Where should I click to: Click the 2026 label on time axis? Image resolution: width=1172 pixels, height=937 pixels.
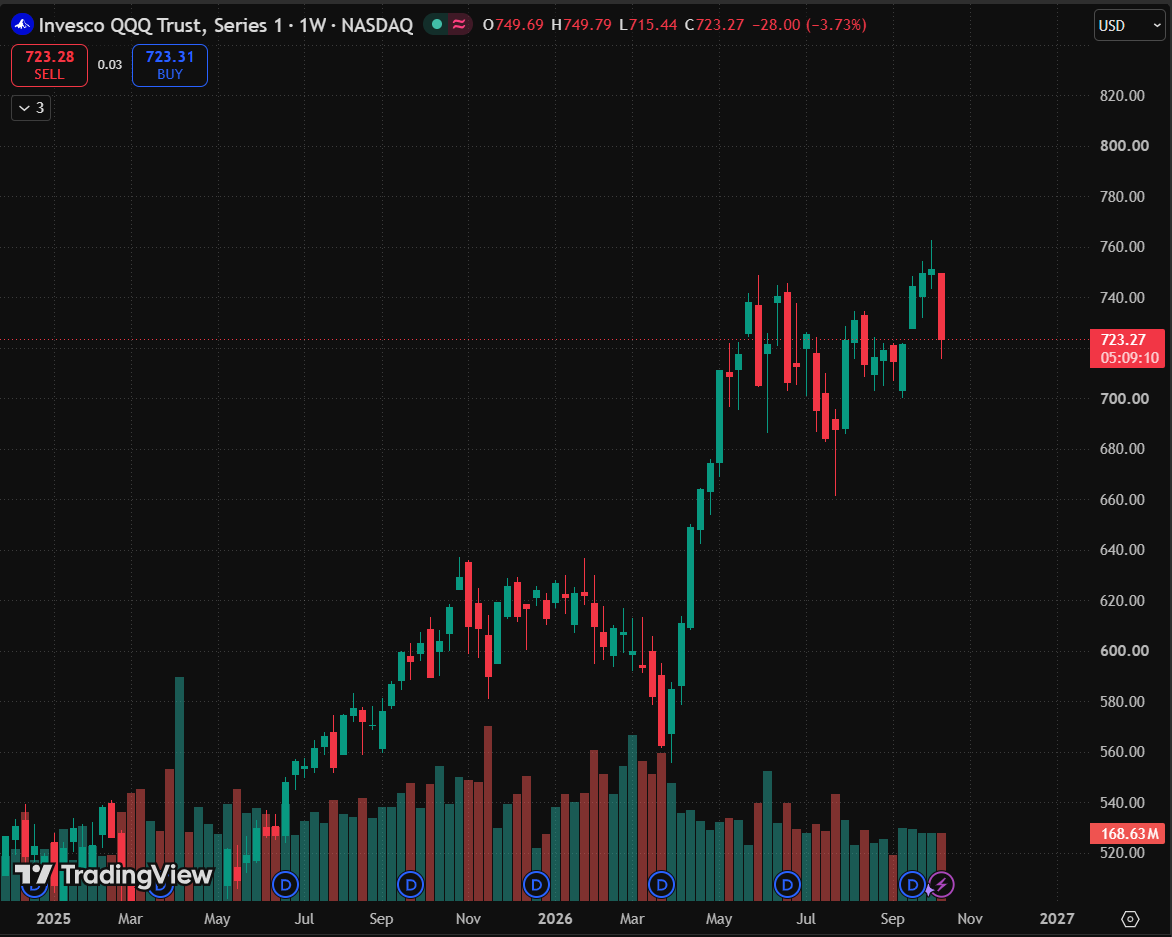[555, 918]
